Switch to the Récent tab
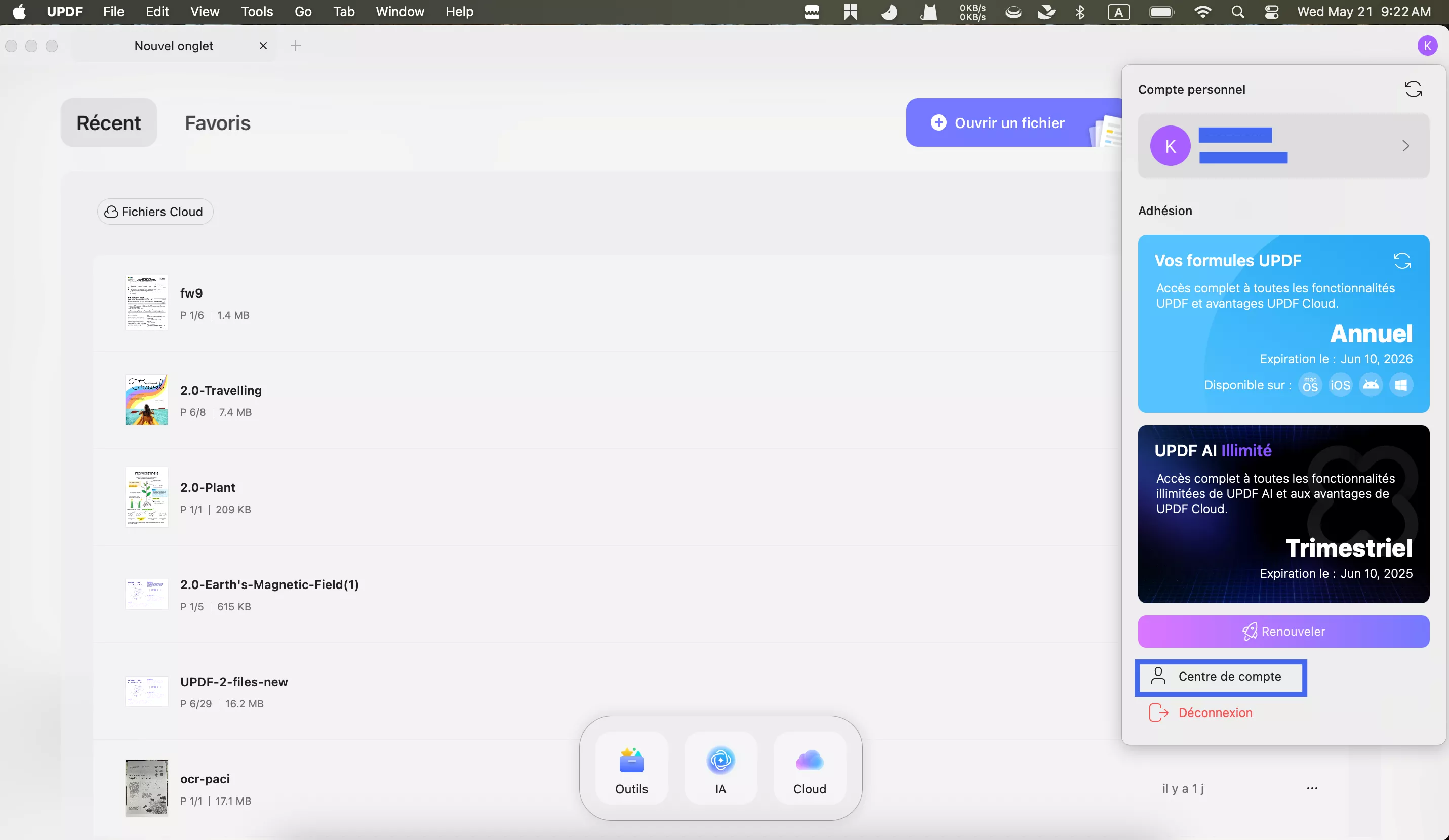Image resolution: width=1449 pixels, height=840 pixels. pyautogui.click(x=109, y=122)
